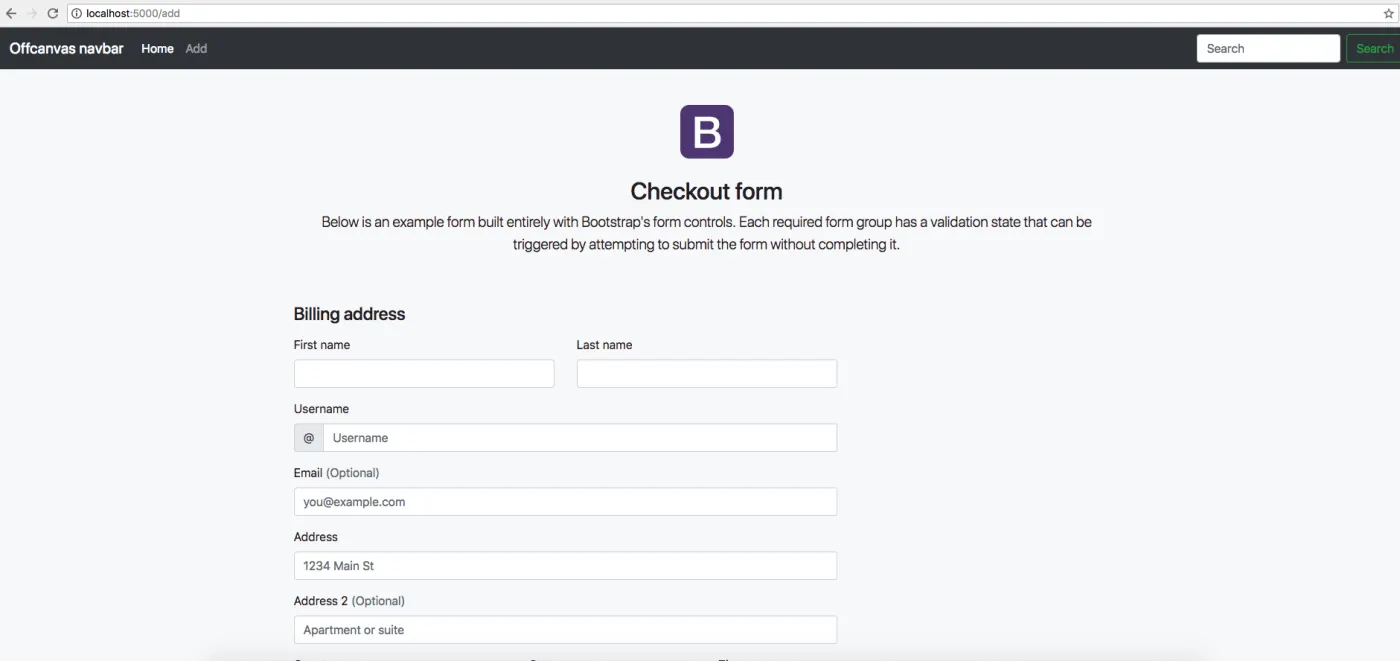This screenshot has width=1400, height=661.
Task: Click the Checkout form heading
Action: coord(706,191)
